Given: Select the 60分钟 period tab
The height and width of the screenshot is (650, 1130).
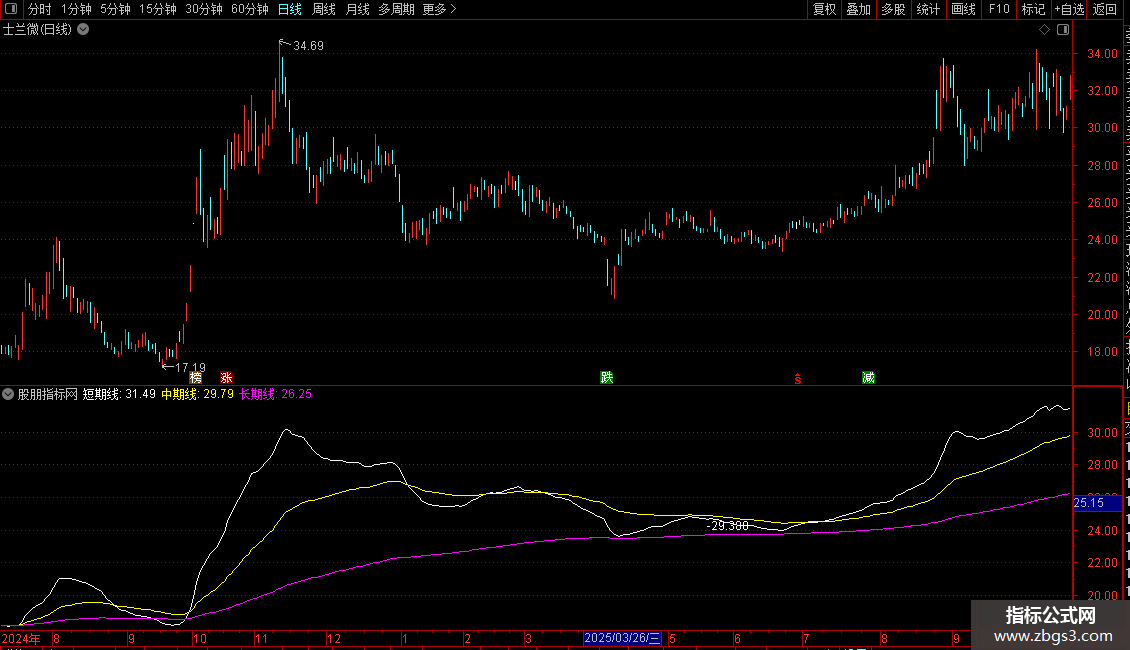Looking at the screenshot, I should coord(249,9).
